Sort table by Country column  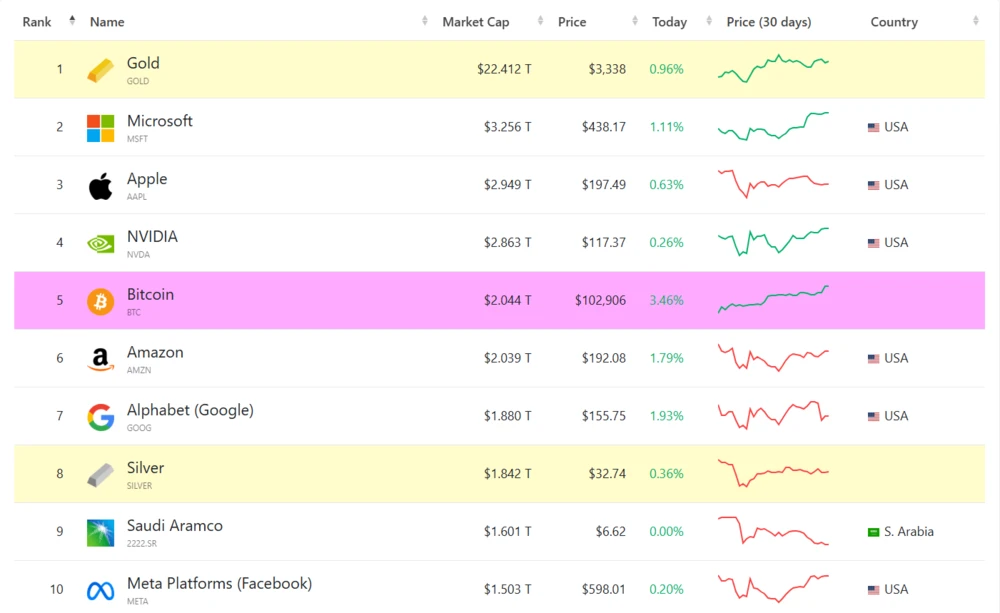pos(893,22)
